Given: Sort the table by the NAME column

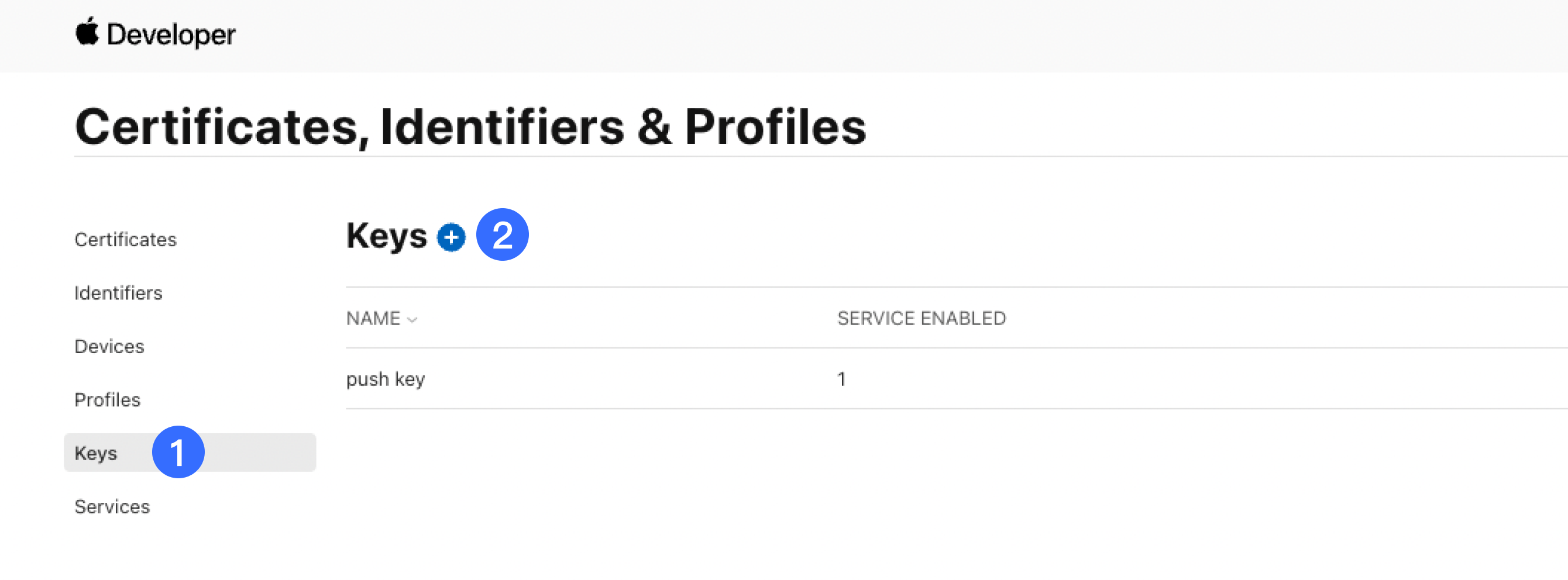Looking at the screenshot, I should [373, 319].
